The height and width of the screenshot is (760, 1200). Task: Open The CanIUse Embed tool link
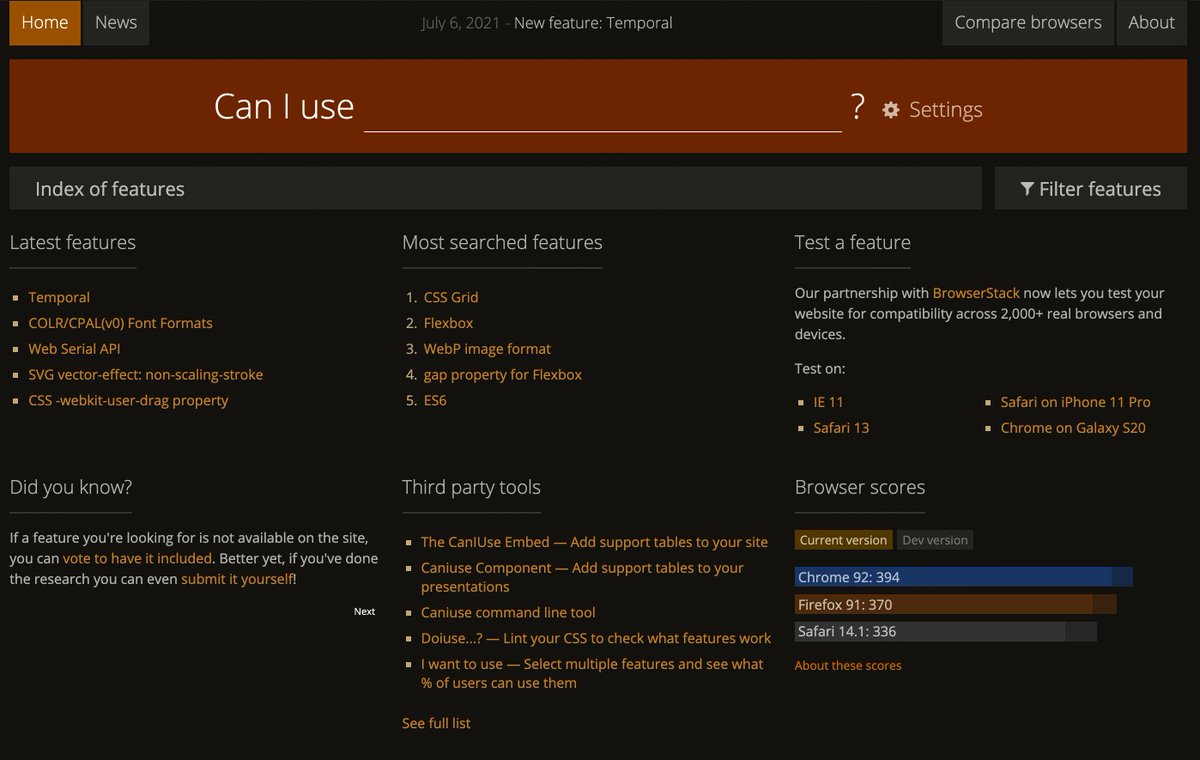point(594,542)
